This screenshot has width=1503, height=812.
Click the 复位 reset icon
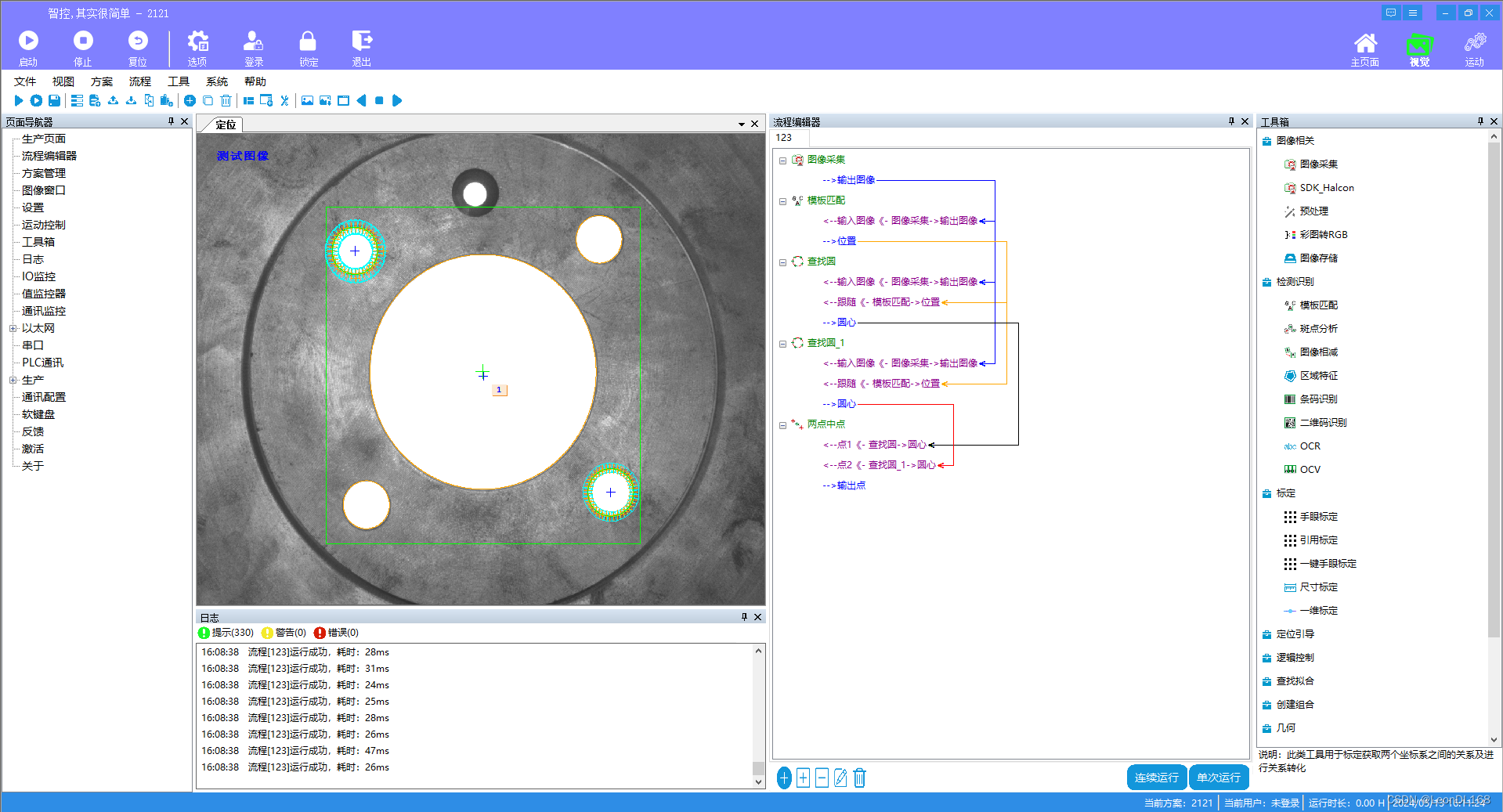tap(138, 48)
